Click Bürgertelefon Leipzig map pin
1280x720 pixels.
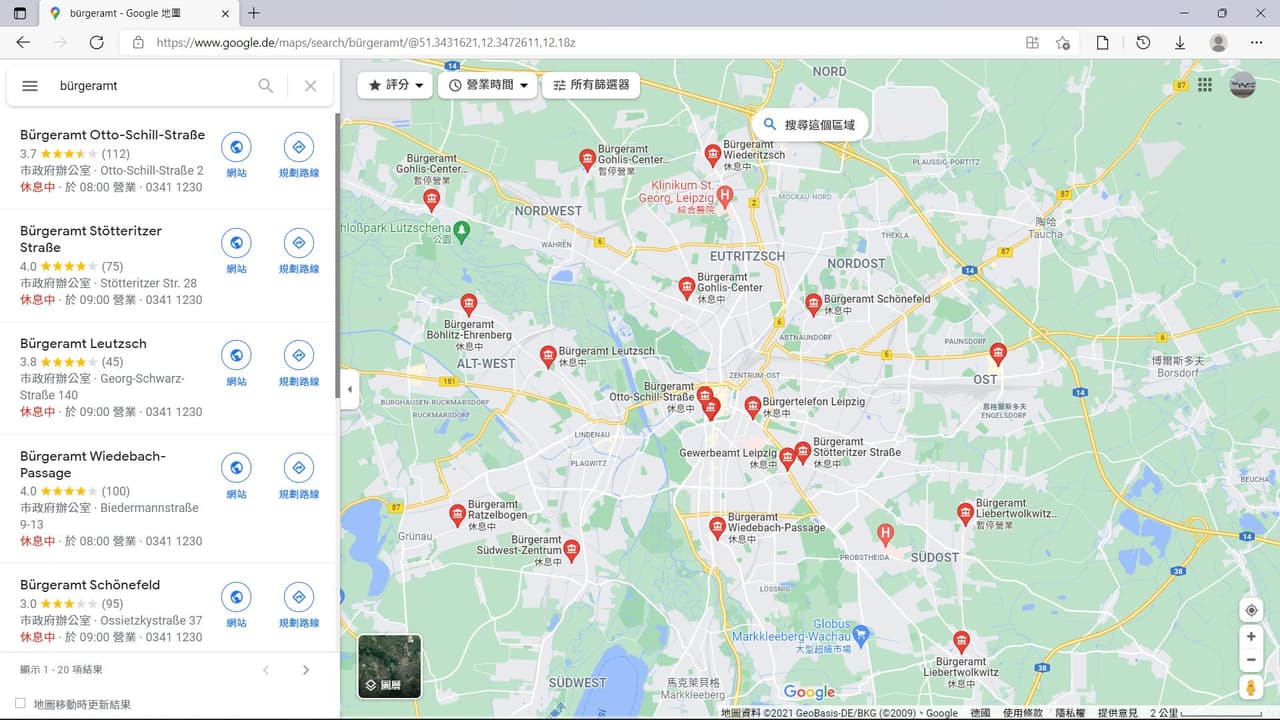(753, 406)
